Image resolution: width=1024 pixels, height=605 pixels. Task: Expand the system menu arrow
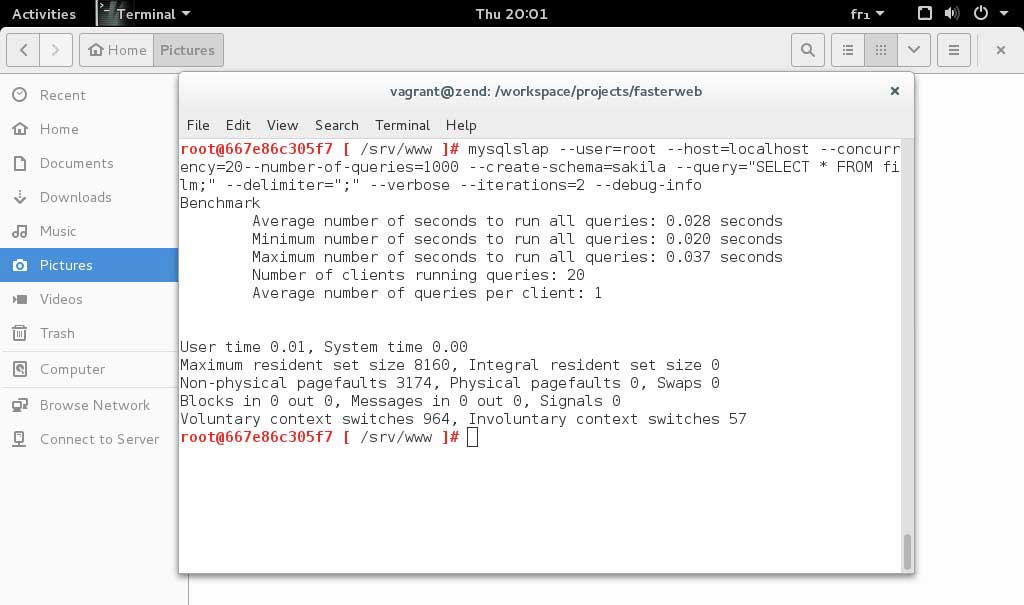click(x=1004, y=14)
